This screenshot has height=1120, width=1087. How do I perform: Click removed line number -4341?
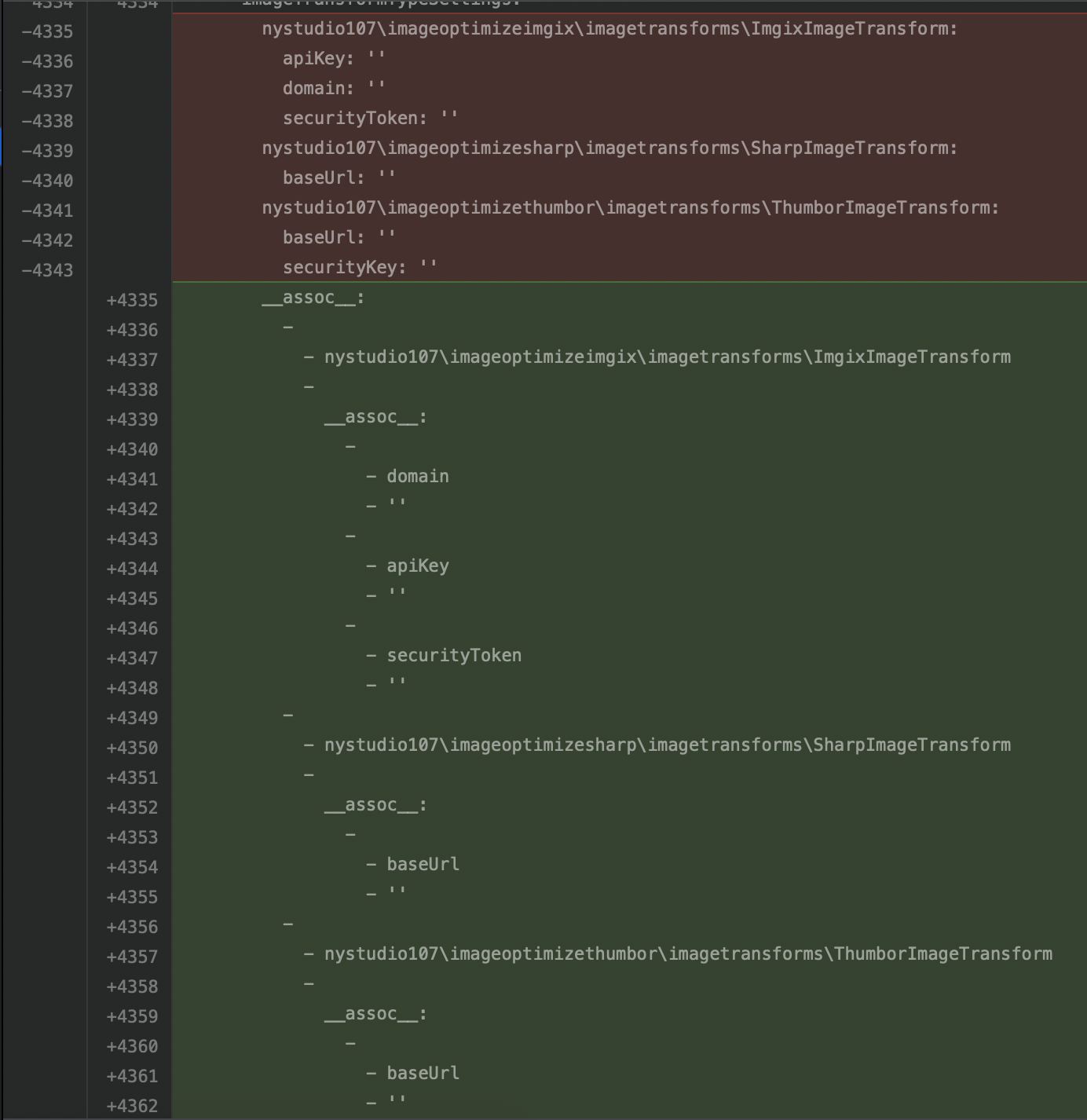tap(47, 211)
